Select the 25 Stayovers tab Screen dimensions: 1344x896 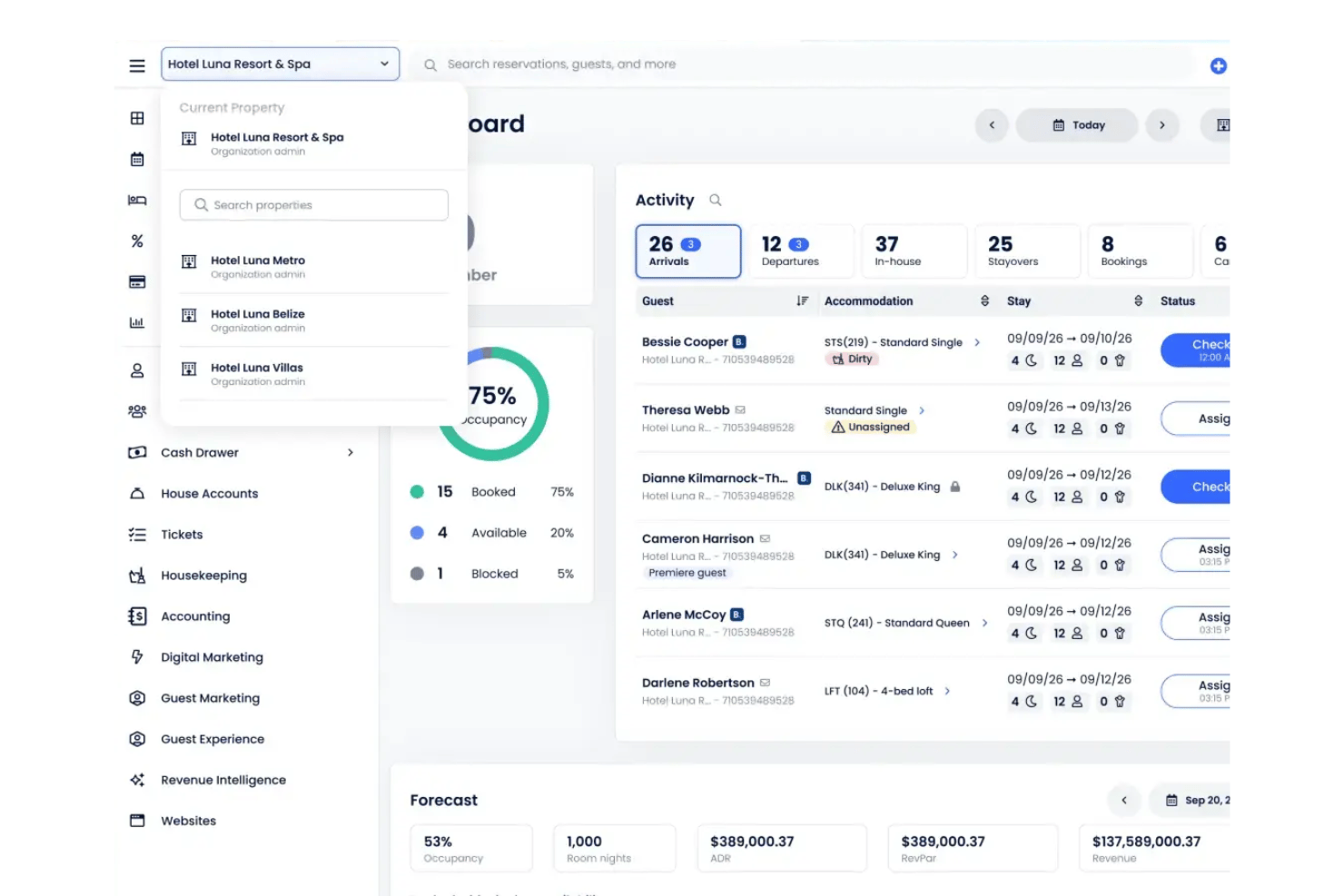[x=1028, y=251]
